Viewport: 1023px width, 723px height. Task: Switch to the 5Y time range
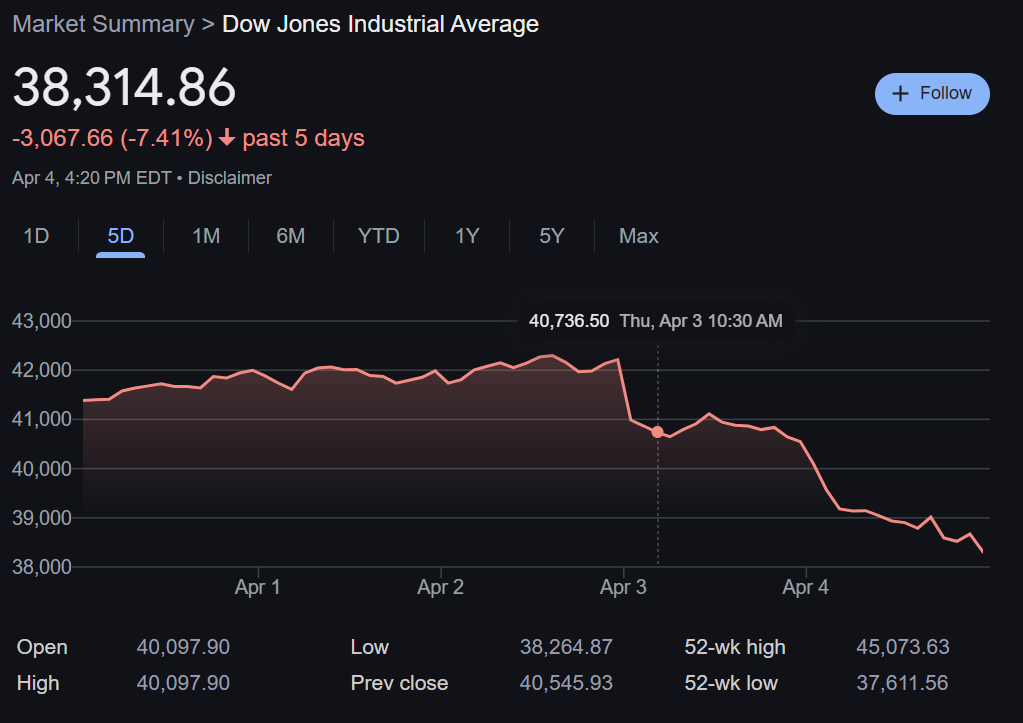[551, 236]
